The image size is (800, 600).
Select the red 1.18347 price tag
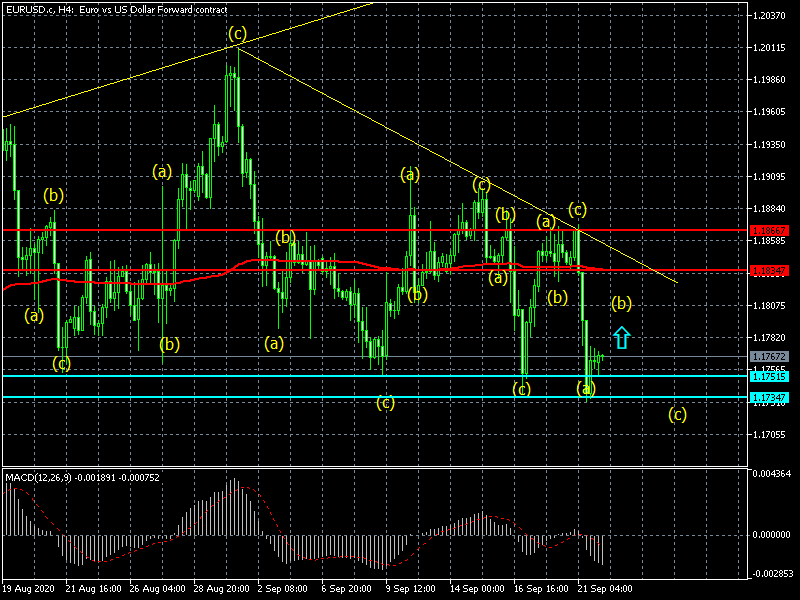[x=773, y=270]
